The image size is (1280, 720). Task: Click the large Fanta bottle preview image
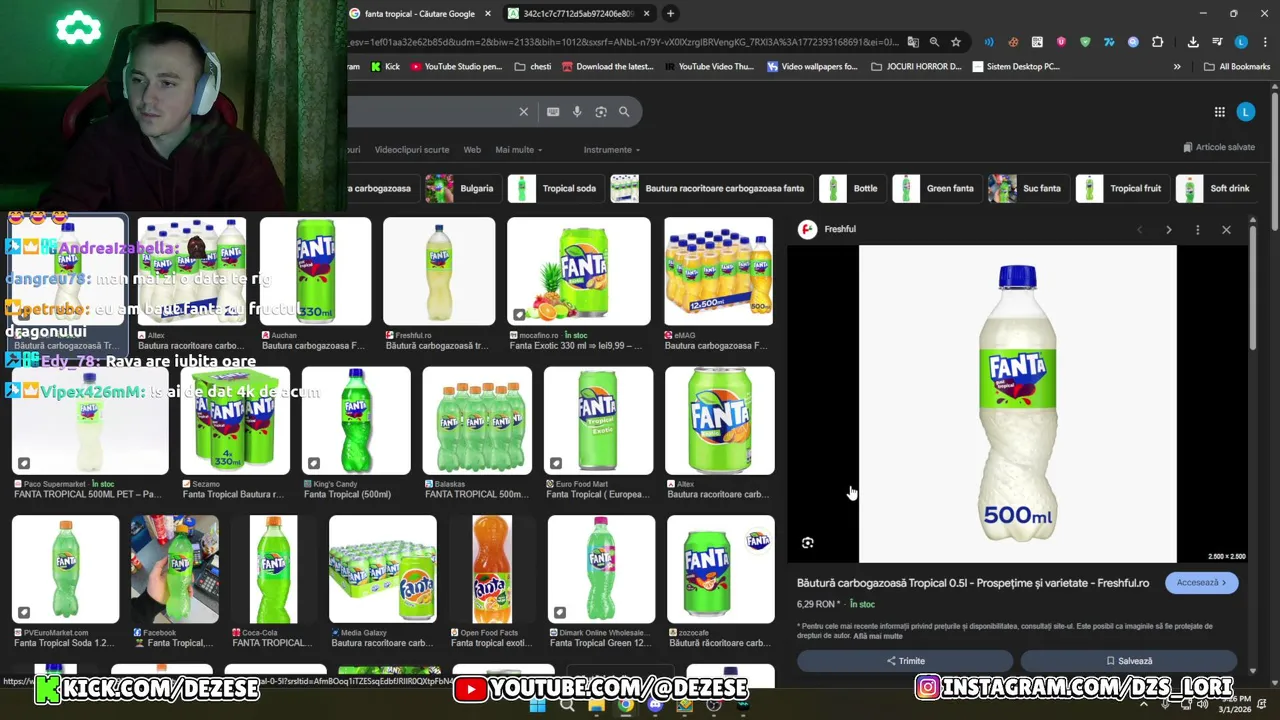coord(1017,404)
